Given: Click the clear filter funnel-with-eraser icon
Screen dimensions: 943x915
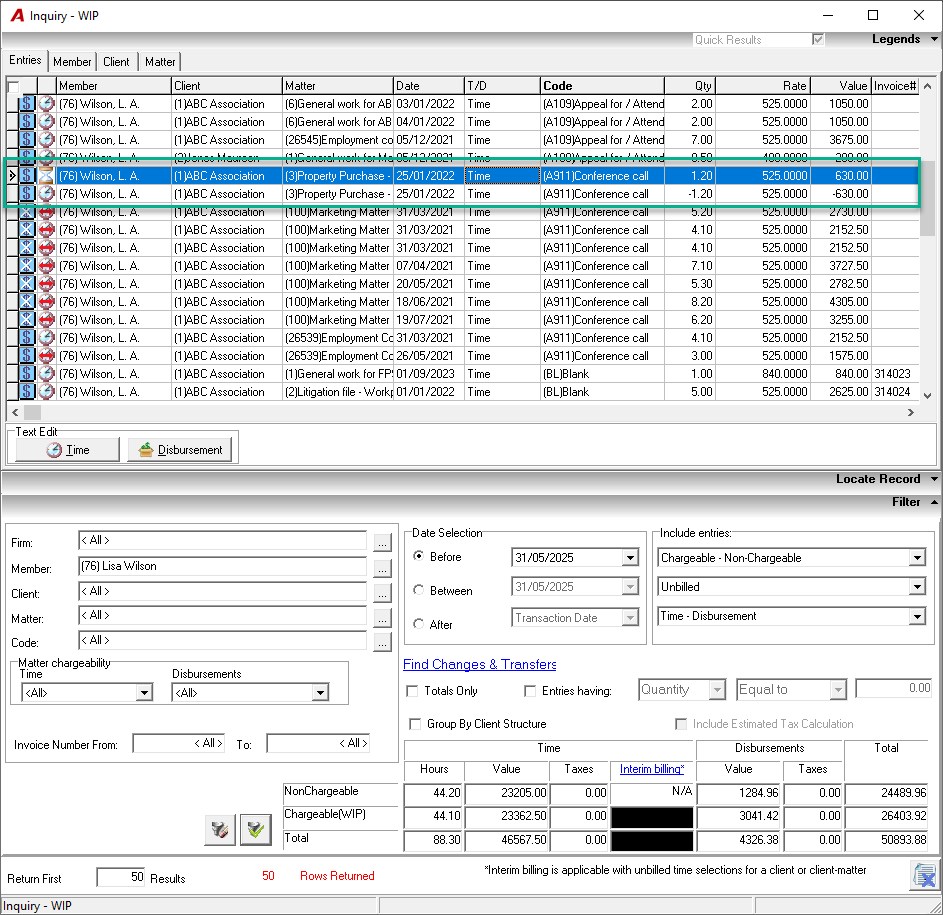Looking at the screenshot, I should pos(220,830).
